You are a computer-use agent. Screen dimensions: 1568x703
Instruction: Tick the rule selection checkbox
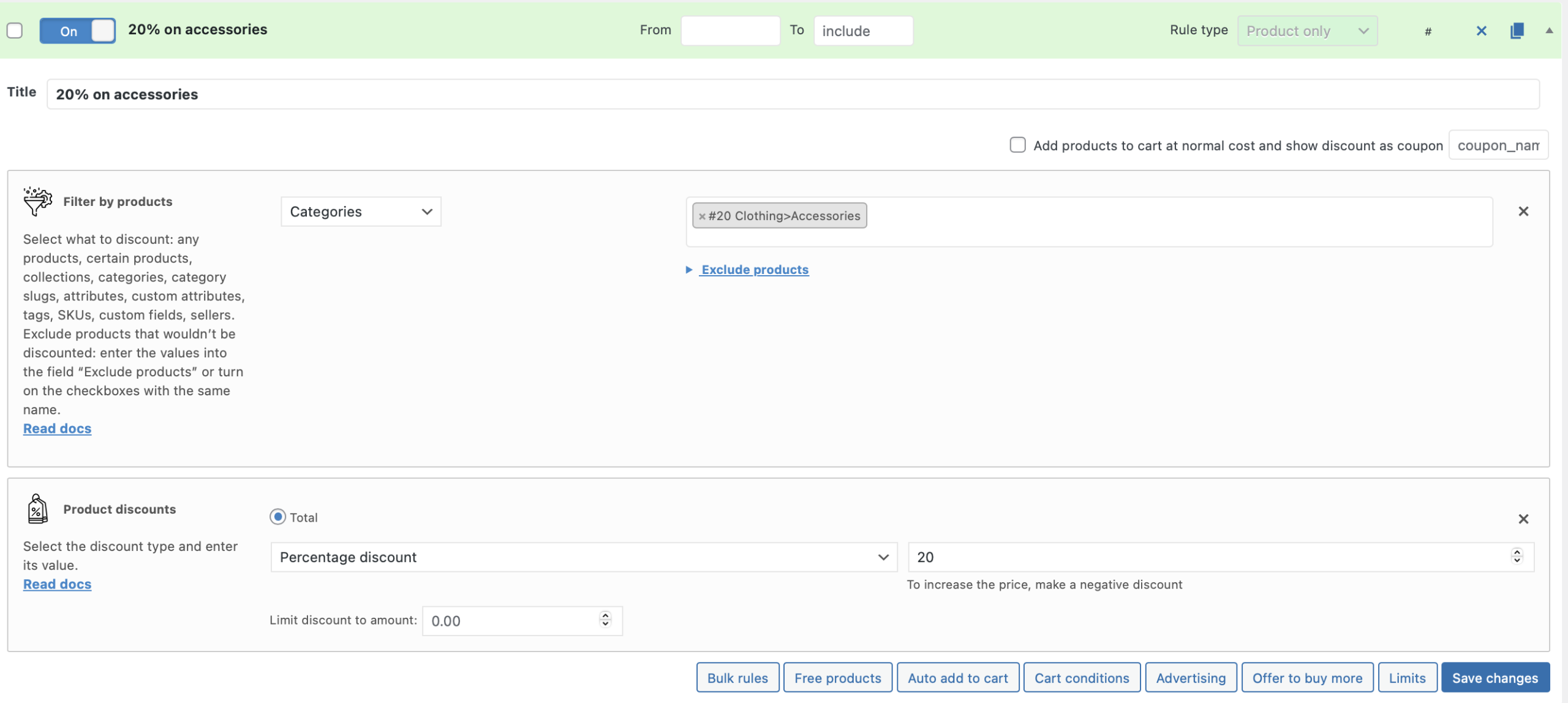[15, 31]
